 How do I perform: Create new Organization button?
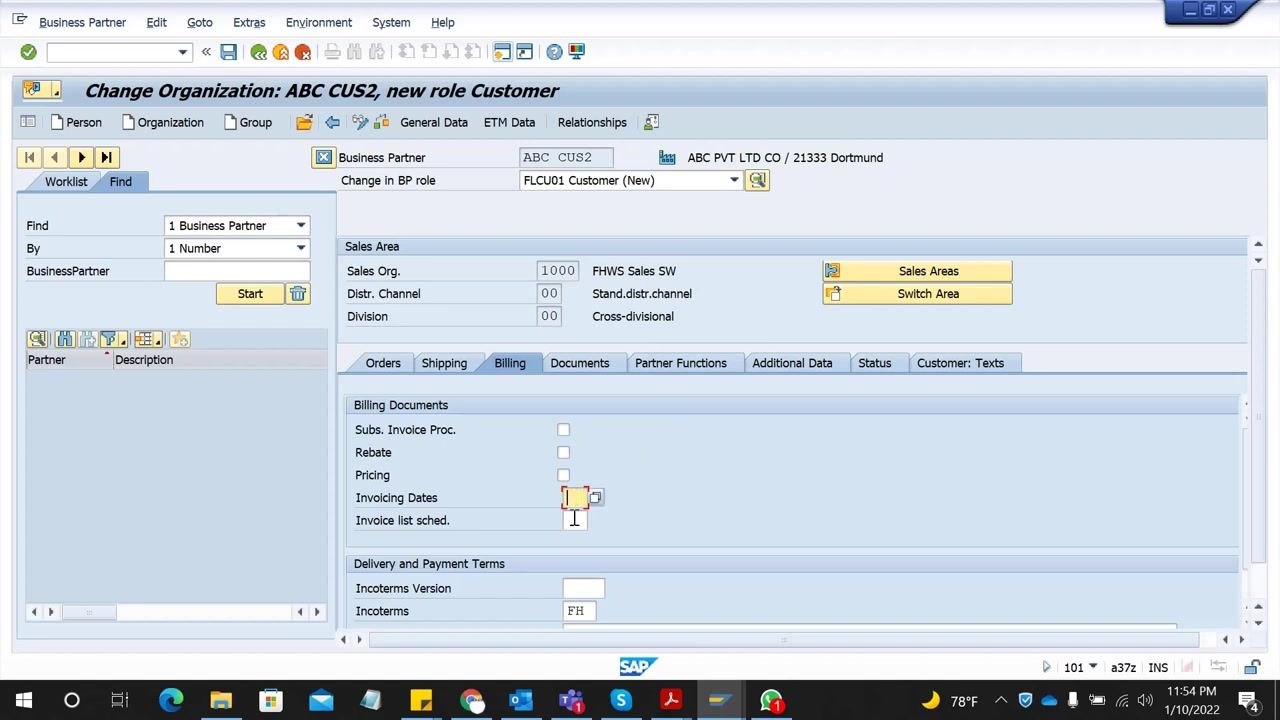point(162,122)
